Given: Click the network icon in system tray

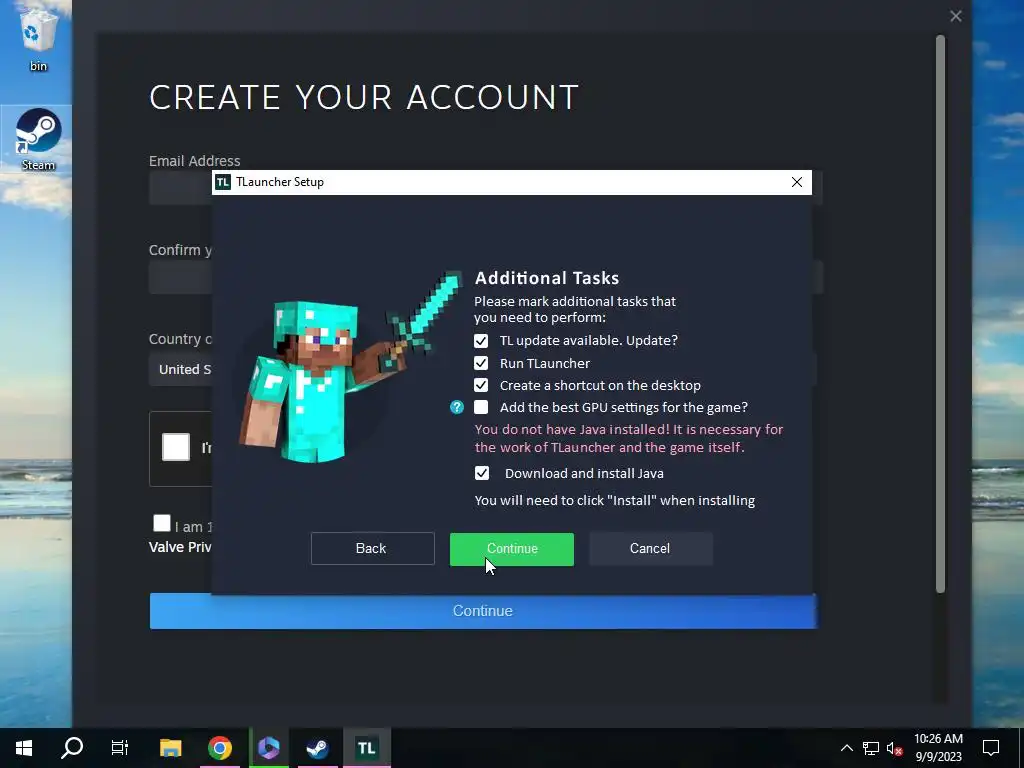Looking at the screenshot, I should [871, 748].
